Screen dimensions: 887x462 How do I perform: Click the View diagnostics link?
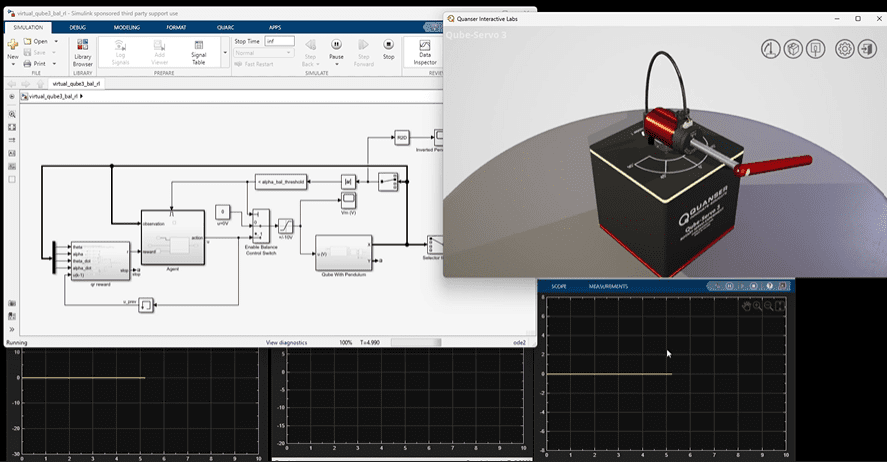tap(285, 343)
